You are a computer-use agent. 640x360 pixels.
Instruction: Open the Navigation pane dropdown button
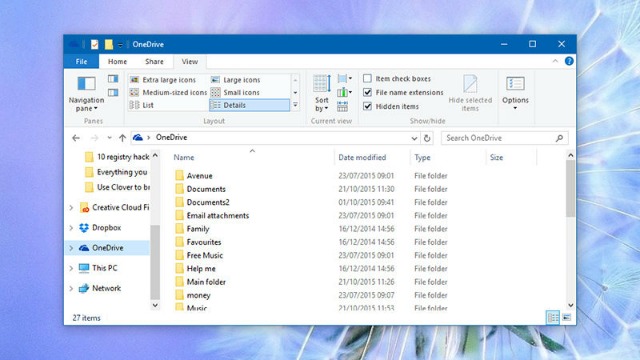pos(86,94)
